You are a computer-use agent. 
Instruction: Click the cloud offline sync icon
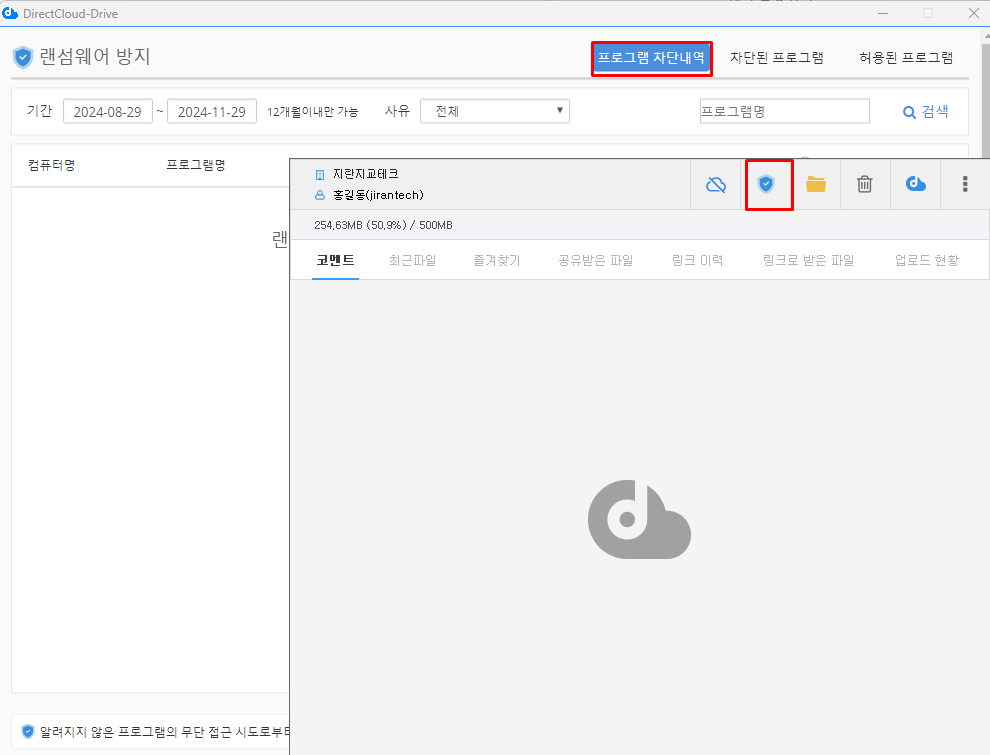[x=716, y=184]
